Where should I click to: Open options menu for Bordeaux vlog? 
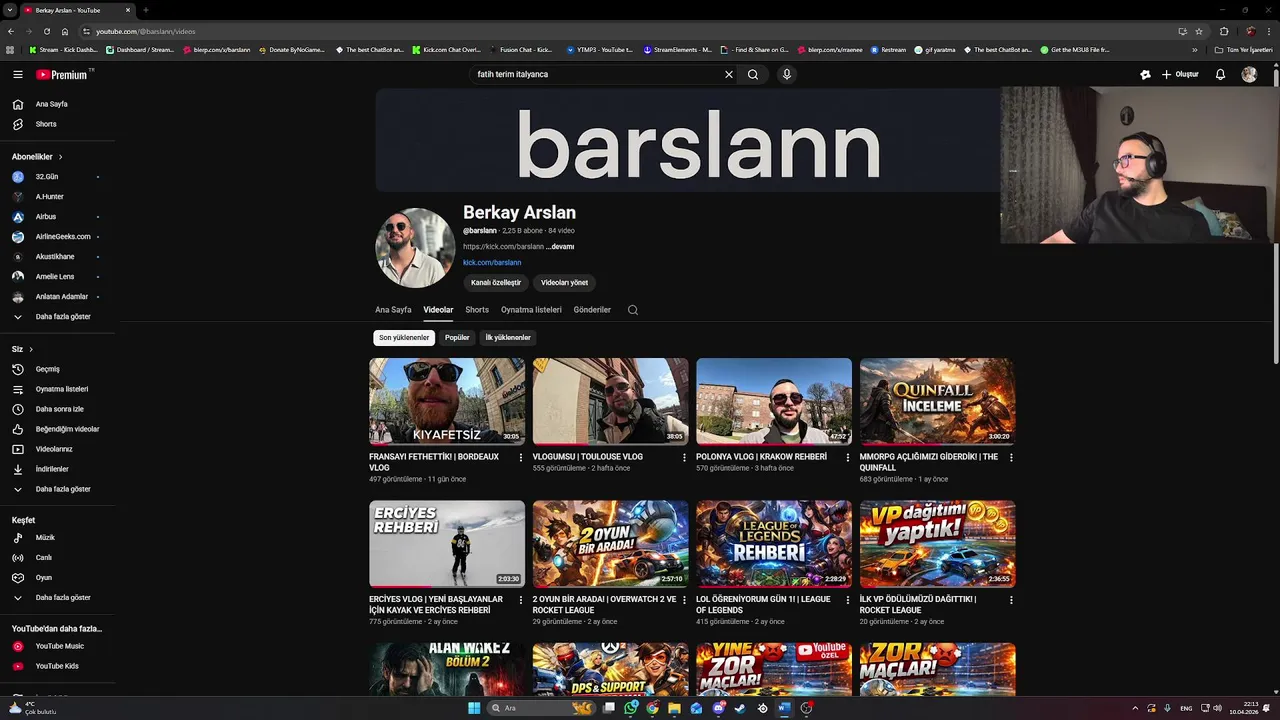coord(520,458)
